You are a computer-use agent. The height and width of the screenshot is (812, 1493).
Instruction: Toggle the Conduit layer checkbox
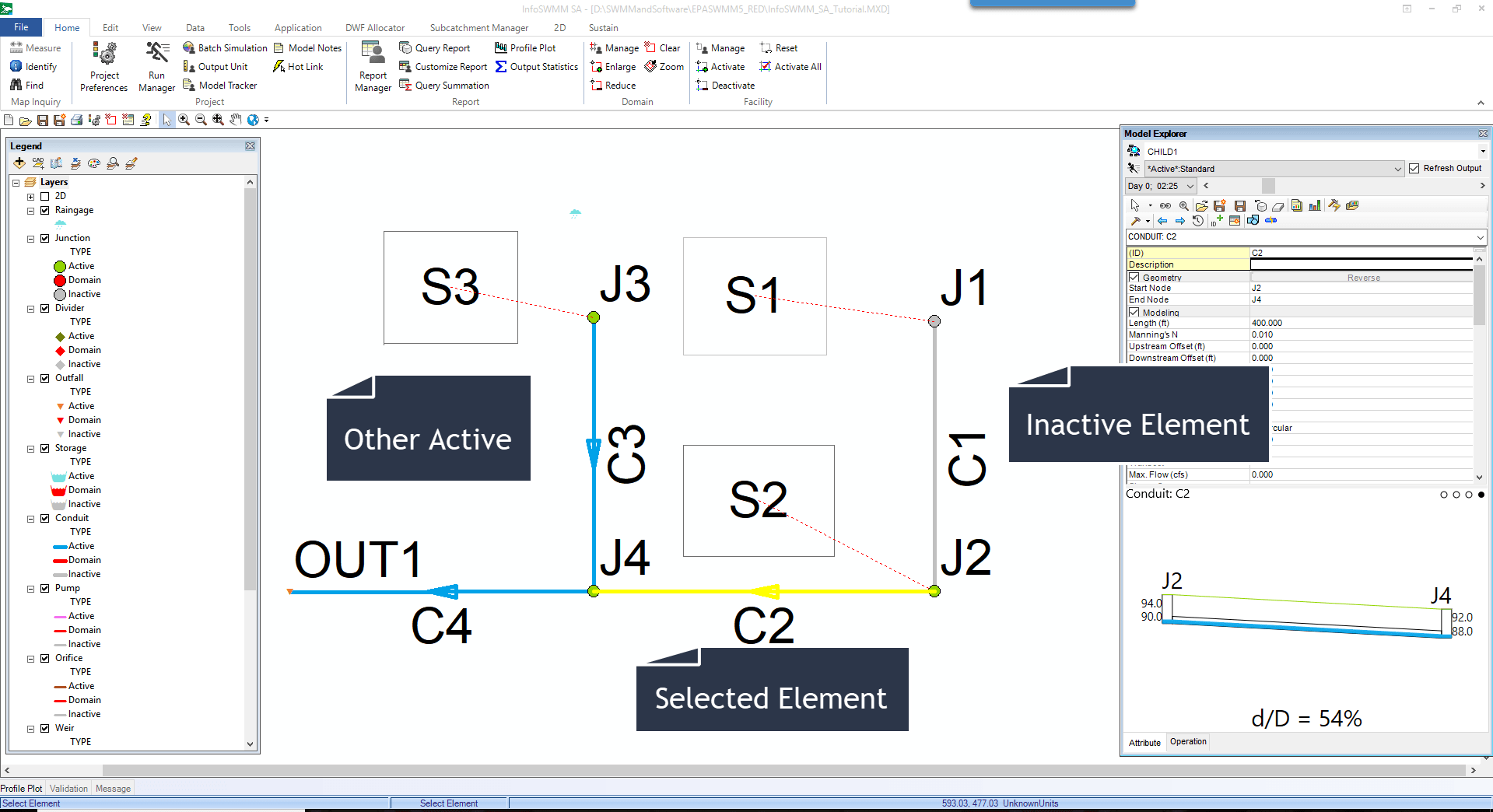[x=45, y=518]
